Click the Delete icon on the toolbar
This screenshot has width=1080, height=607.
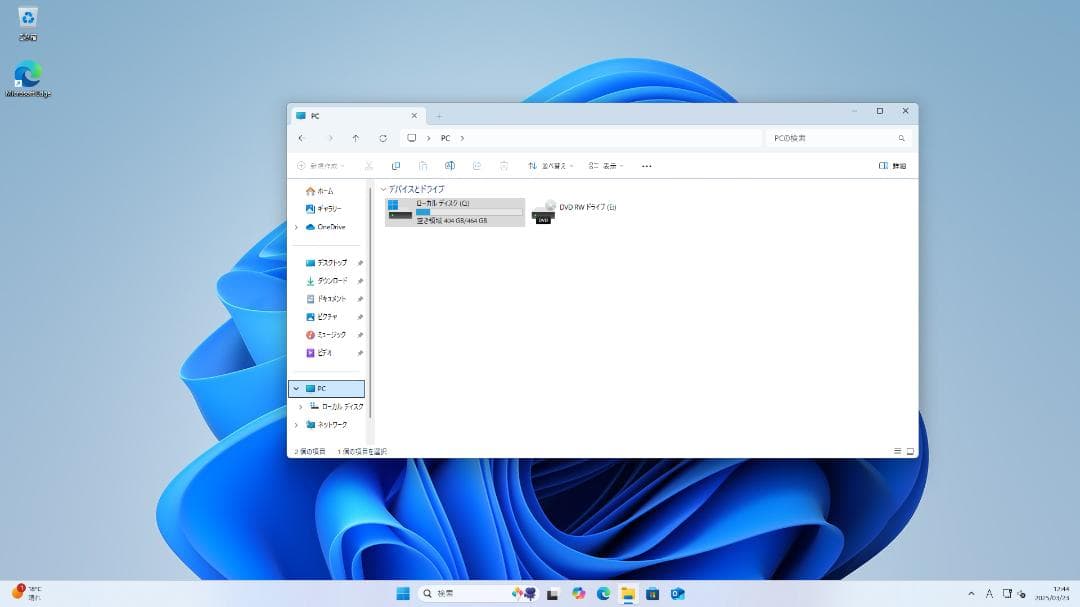click(505, 165)
